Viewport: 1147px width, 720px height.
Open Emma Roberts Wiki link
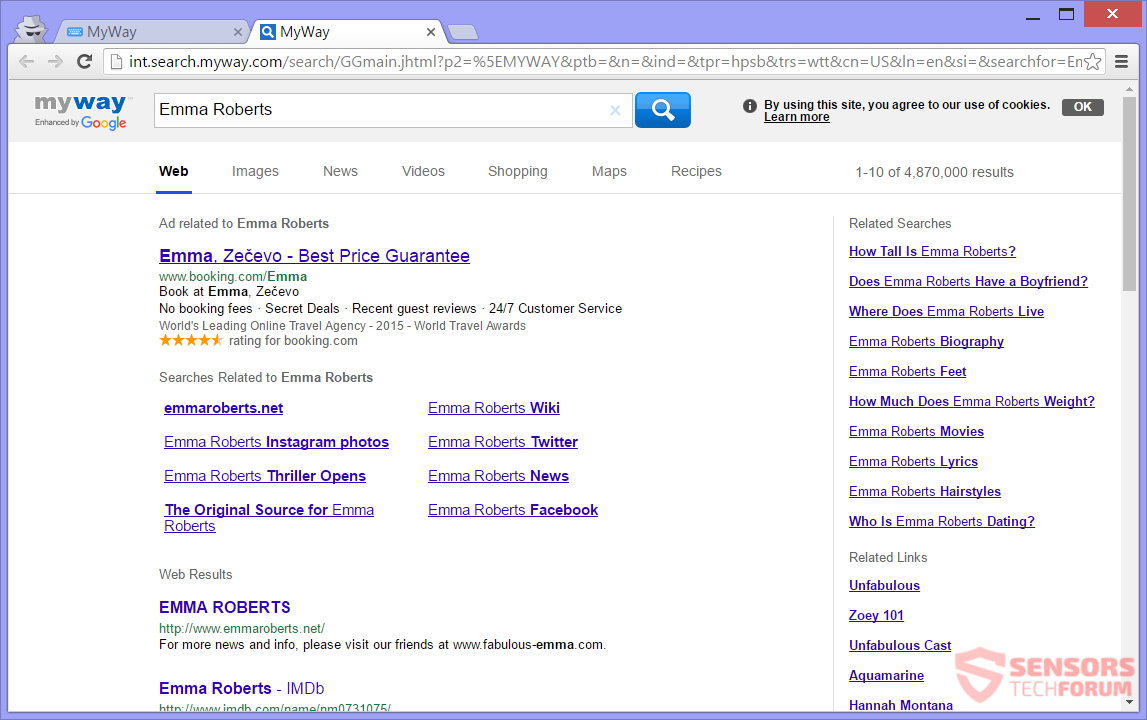coord(494,408)
